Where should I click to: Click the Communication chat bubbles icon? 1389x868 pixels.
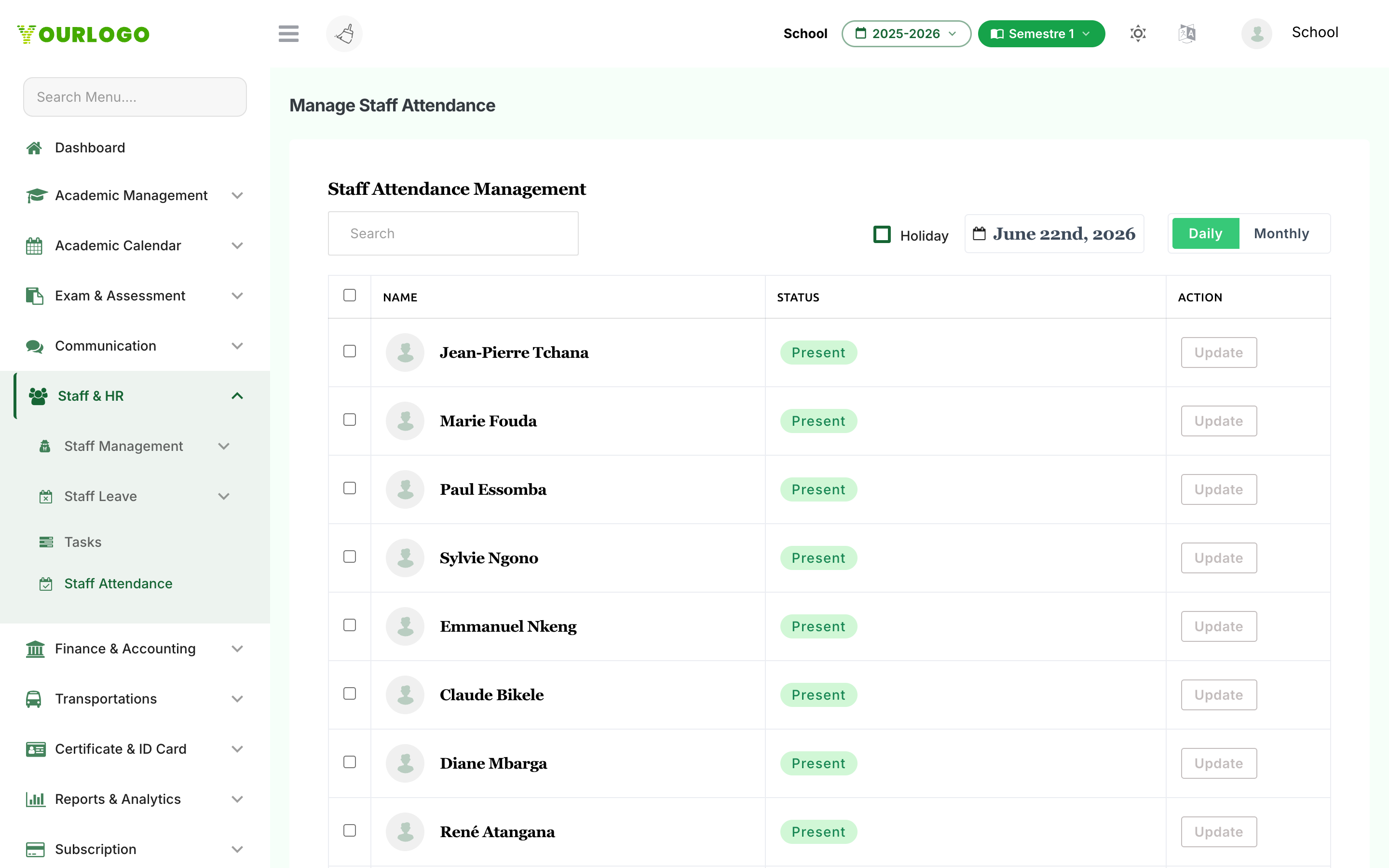34,346
